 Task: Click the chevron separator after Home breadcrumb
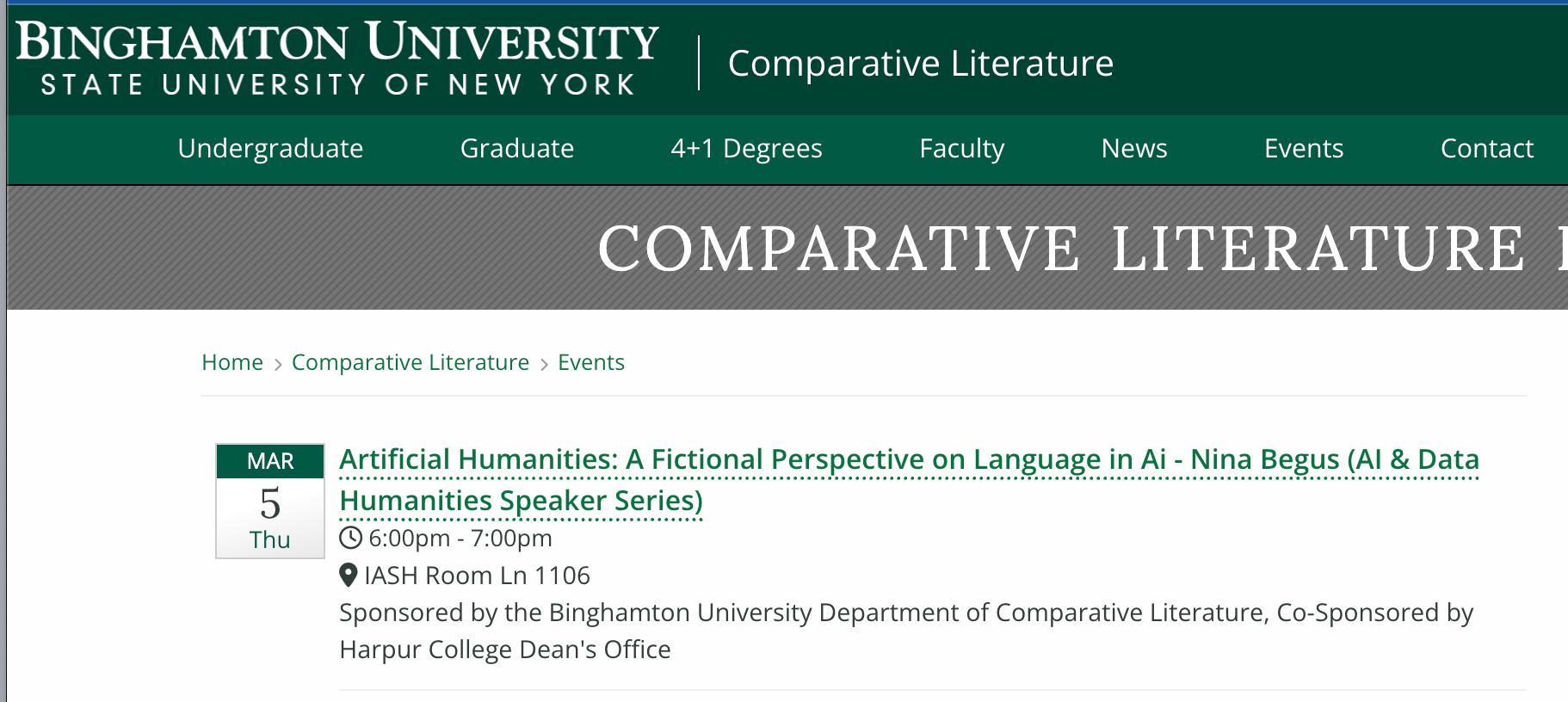click(x=278, y=364)
